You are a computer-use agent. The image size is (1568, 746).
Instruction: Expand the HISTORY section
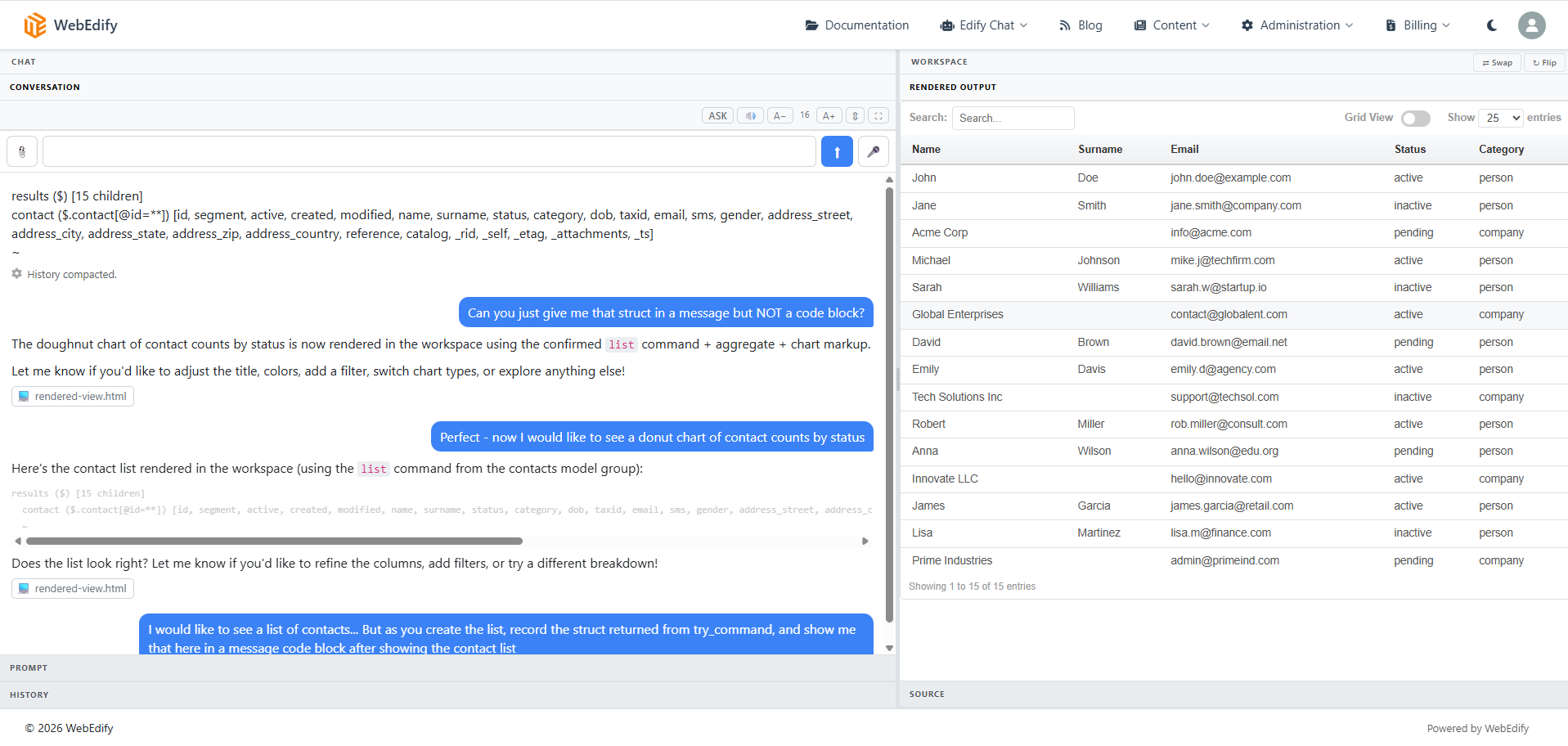pyautogui.click(x=448, y=695)
